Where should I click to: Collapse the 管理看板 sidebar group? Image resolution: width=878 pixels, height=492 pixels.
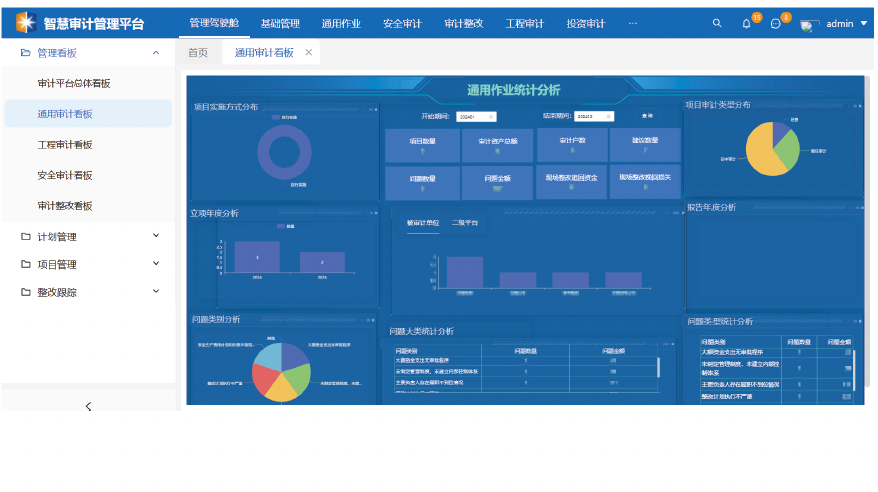click(155, 53)
